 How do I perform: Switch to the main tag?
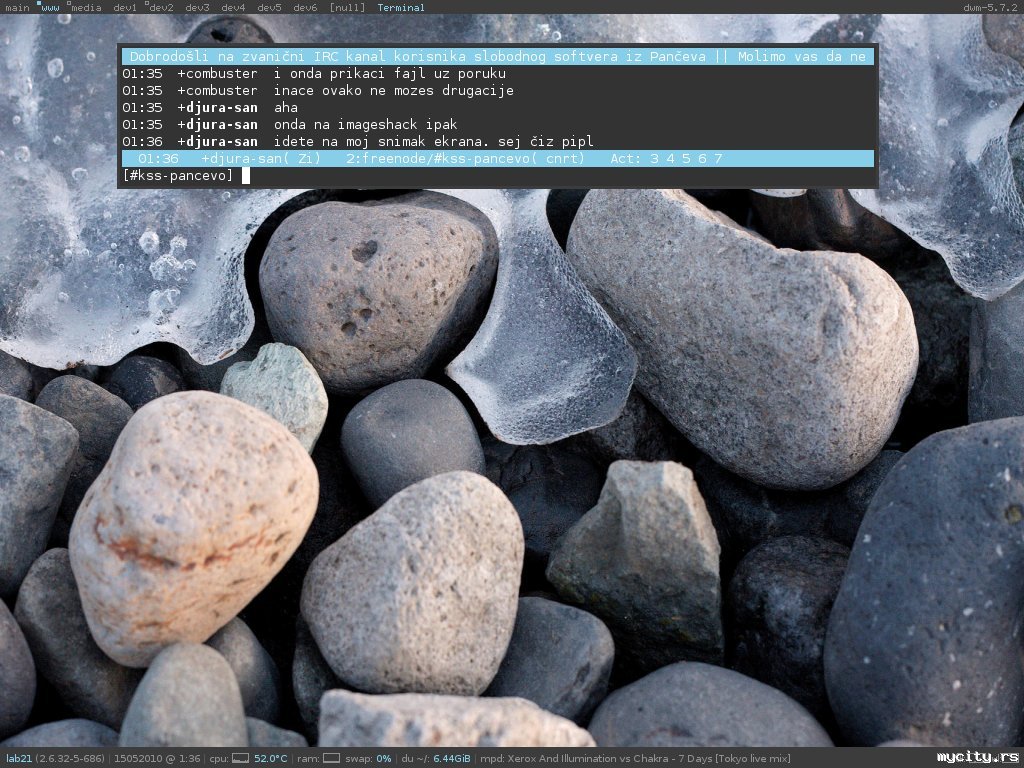(x=16, y=8)
